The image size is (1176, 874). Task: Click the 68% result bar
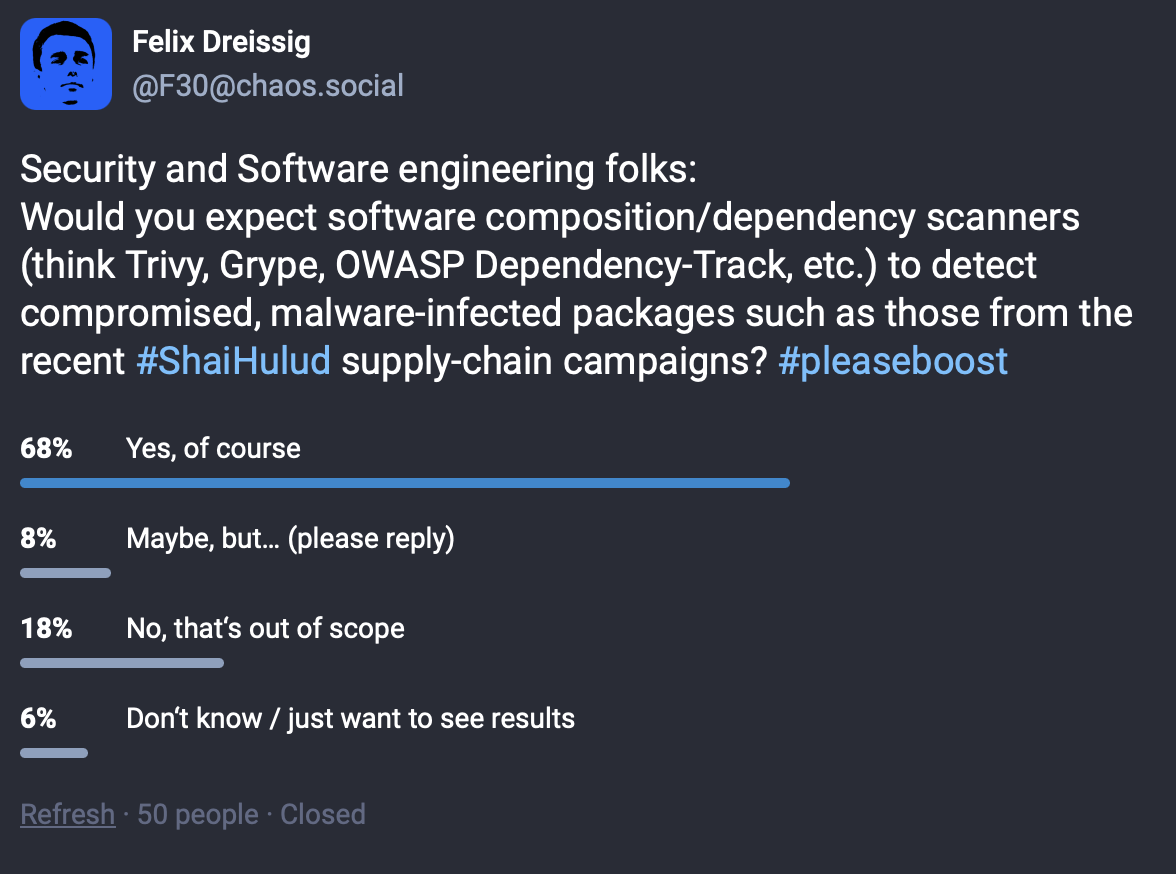(405, 483)
